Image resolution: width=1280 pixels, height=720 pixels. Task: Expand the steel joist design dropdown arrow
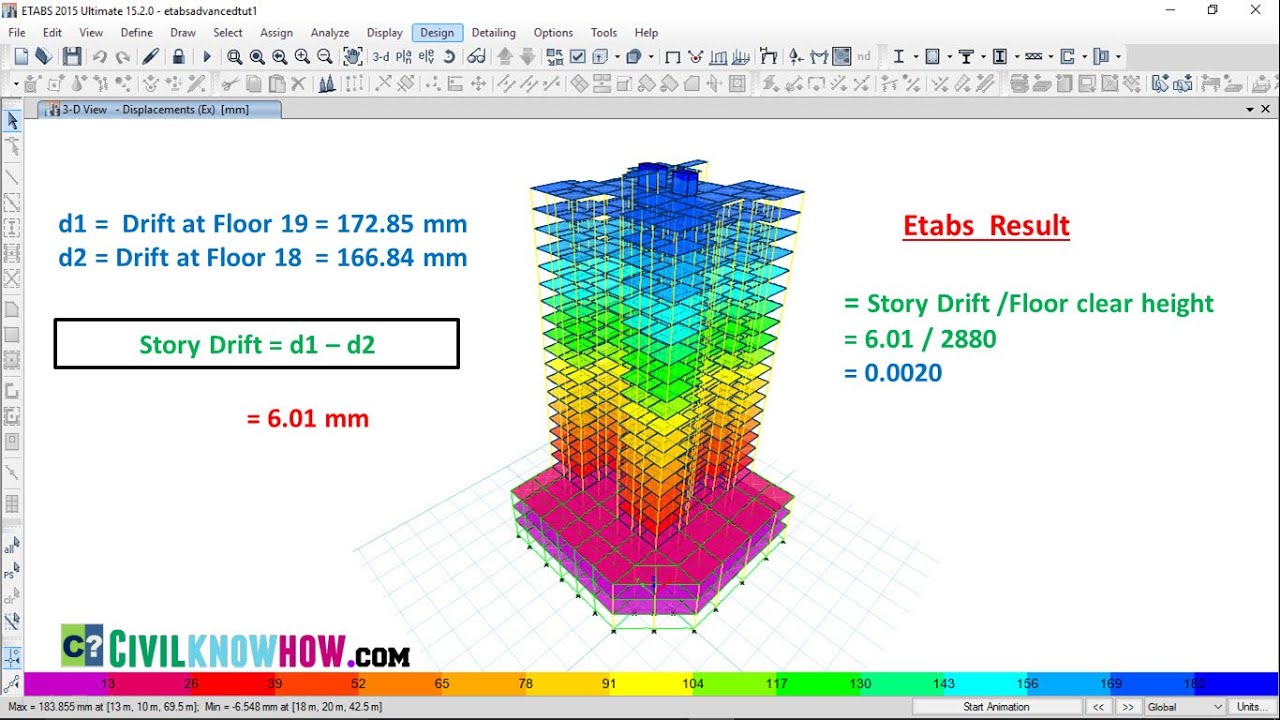coord(1051,57)
